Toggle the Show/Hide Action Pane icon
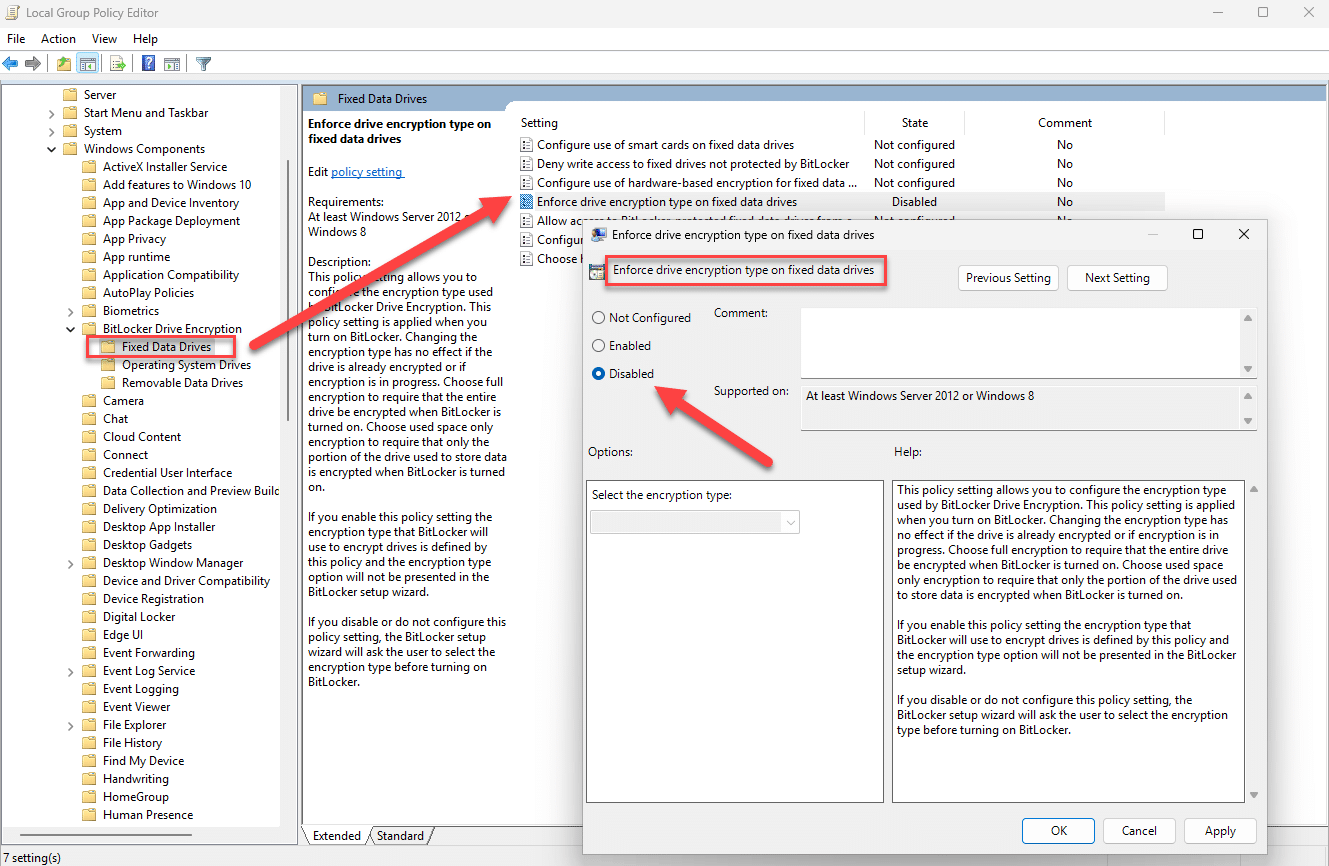The height and width of the screenshot is (866, 1329). 172,63
